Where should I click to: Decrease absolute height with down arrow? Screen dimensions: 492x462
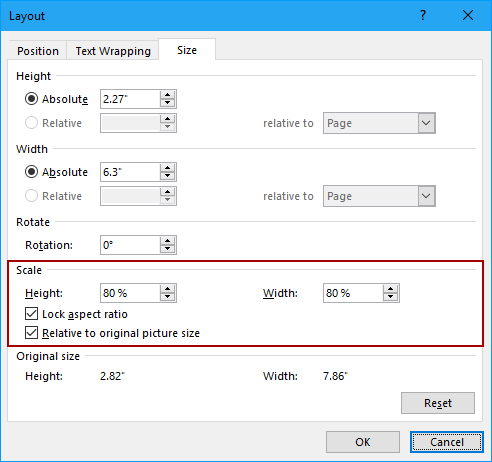click(x=167, y=103)
